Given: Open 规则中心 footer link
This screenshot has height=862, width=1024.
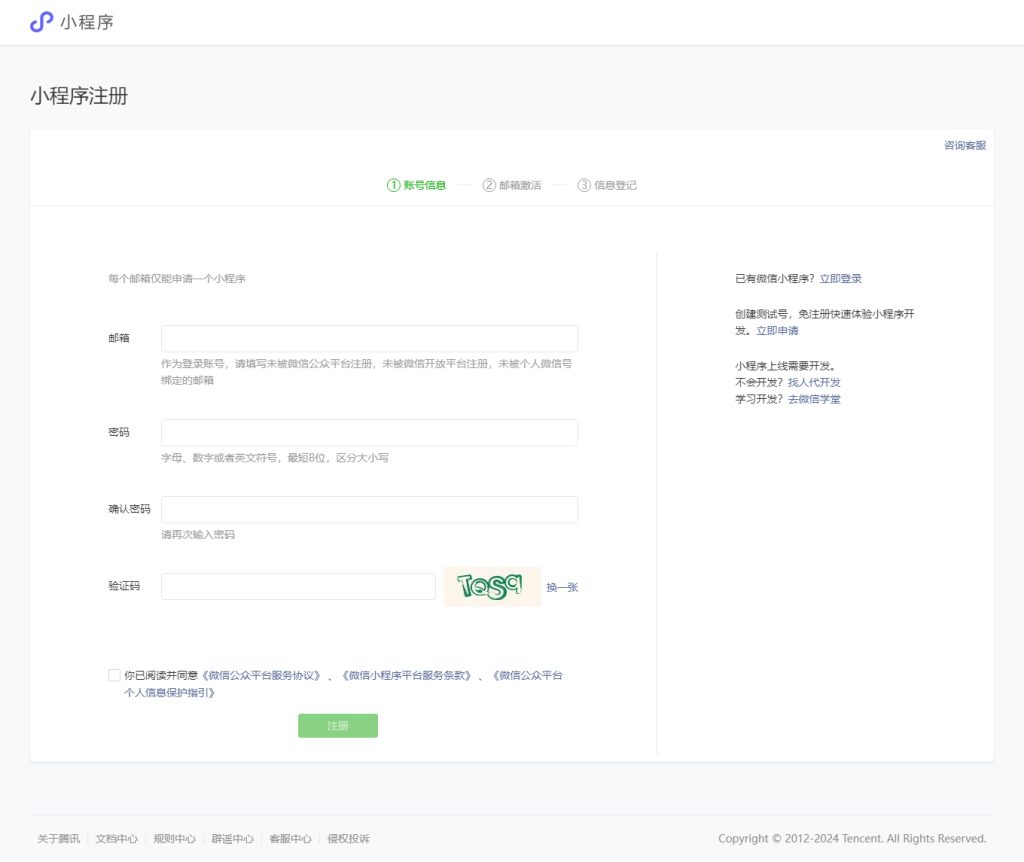Looking at the screenshot, I should click(x=174, y=838).
